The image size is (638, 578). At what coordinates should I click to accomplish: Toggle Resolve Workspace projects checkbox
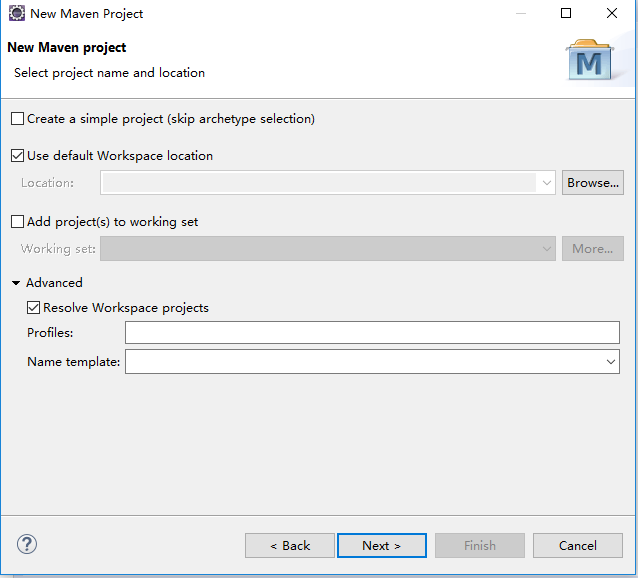pyautogui.click(x=33, y=308)
